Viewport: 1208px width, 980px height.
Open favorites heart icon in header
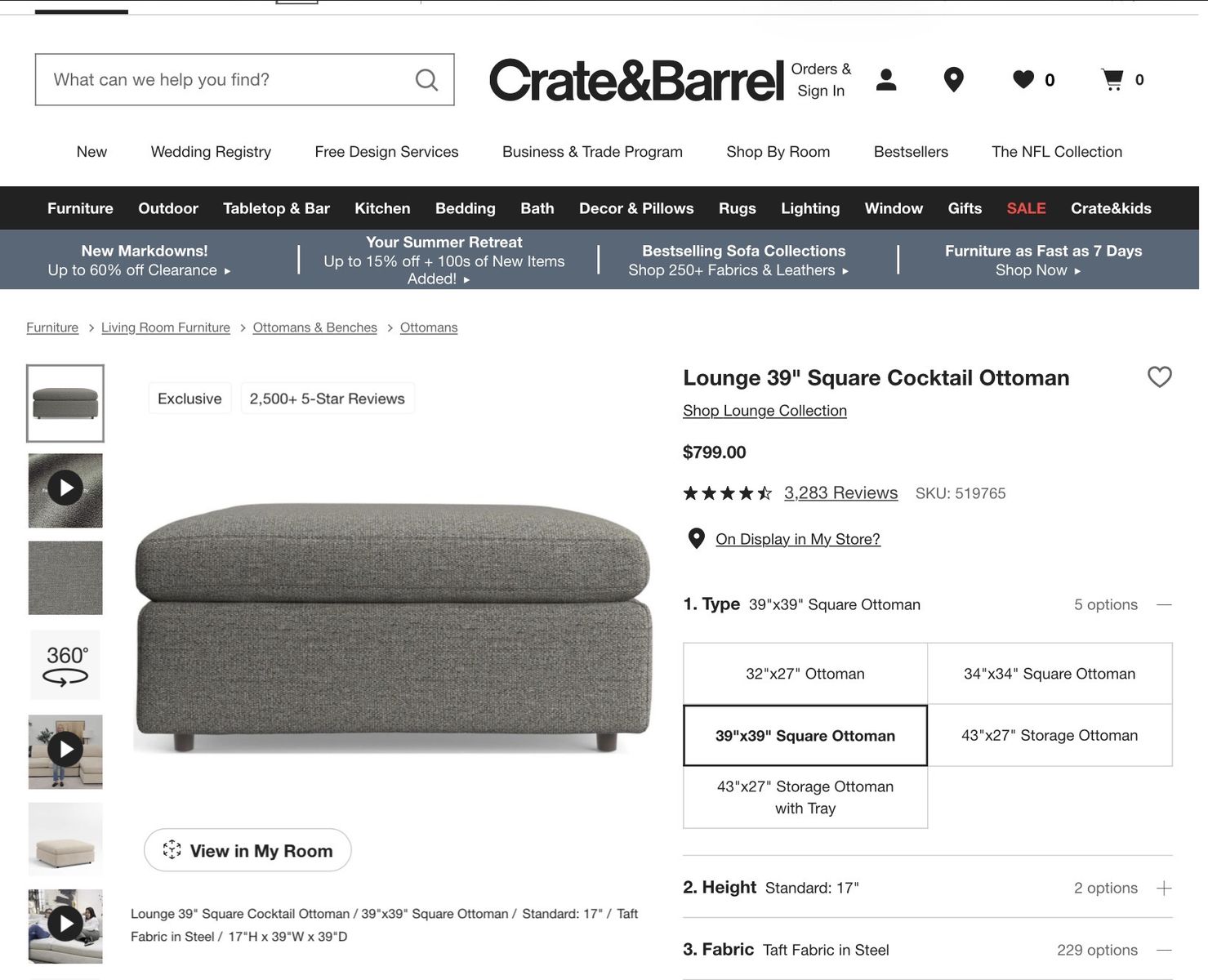(1023, 79)
